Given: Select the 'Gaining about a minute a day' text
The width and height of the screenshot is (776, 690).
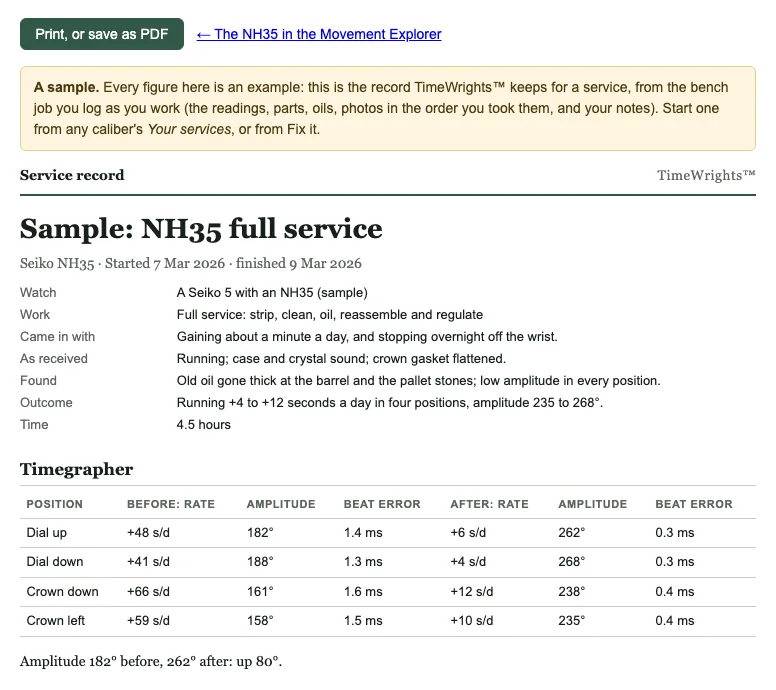Looking at the screenshot, I should [367, 337].
